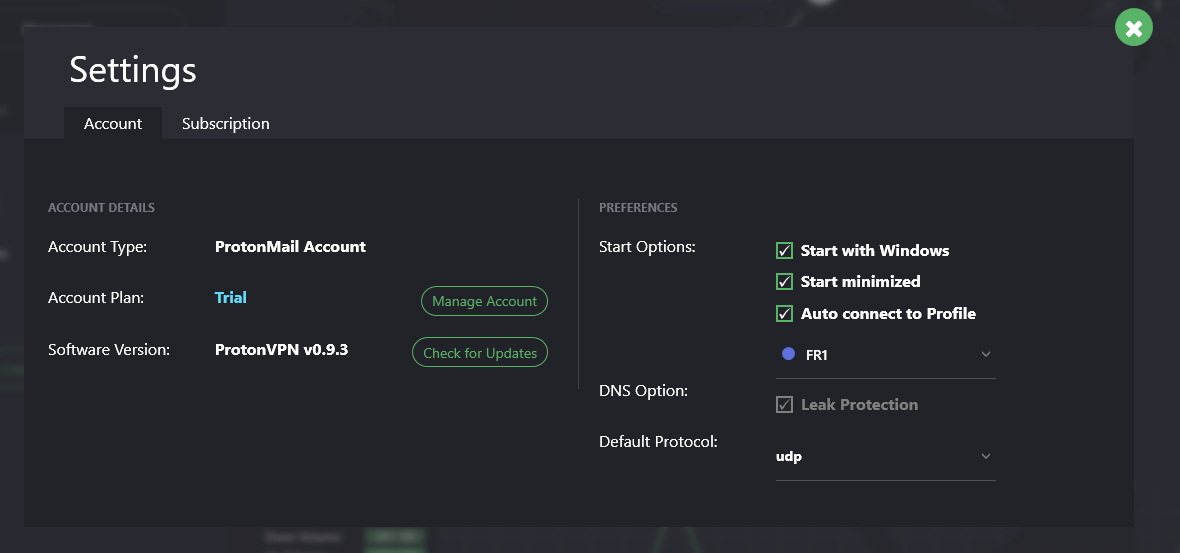This screenshot has width=1180, height=553.
Task: Click the Start Options label
Action: tap(647, 247)
